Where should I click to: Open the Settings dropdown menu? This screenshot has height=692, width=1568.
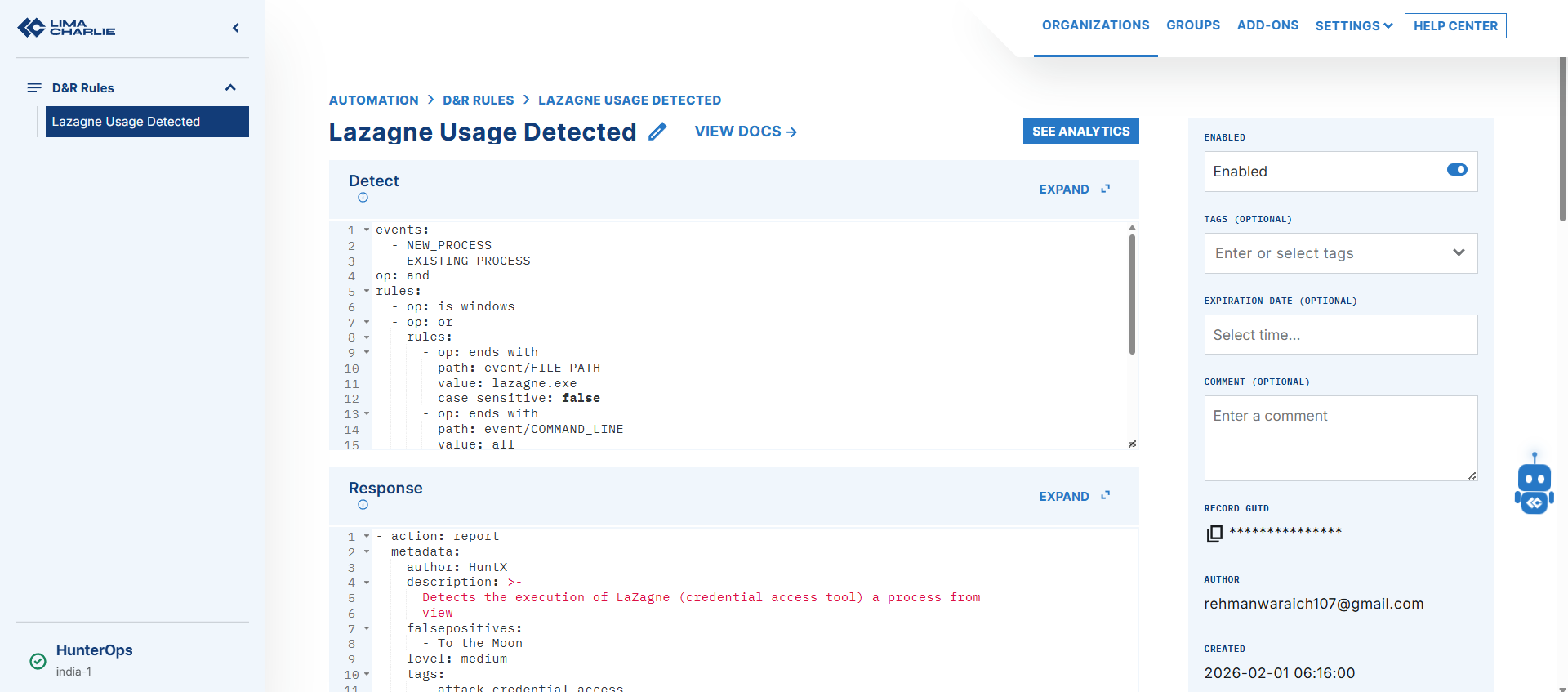[x=1353, y=26]
